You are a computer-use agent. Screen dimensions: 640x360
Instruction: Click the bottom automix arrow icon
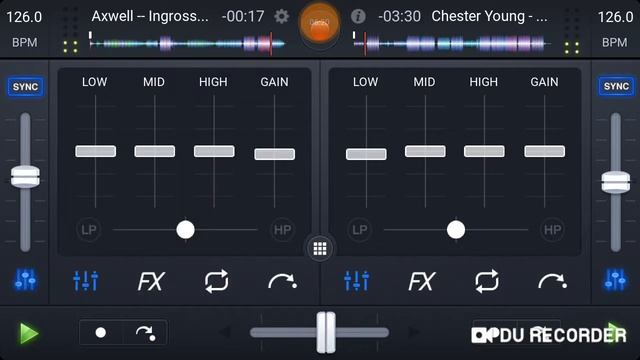[x=145, y=333]
